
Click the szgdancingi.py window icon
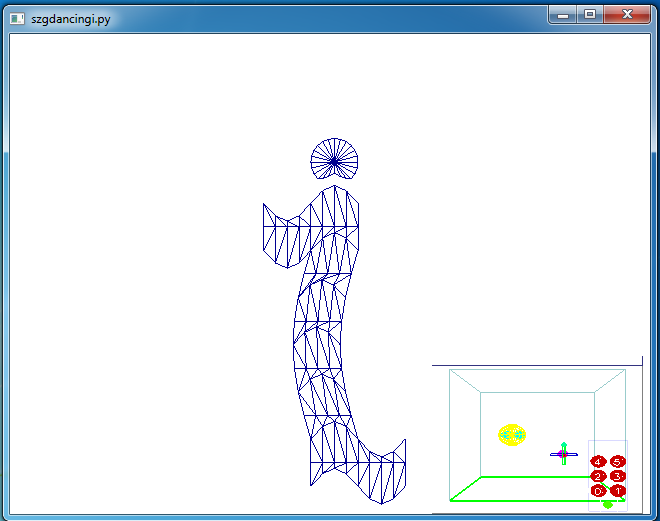[17, 16]
